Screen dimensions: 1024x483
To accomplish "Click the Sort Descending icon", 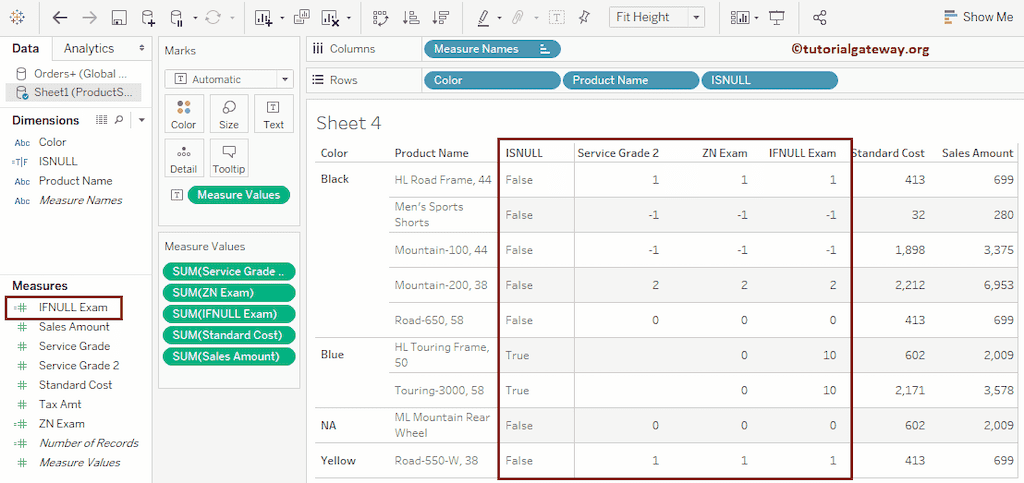I will point(441,18).
